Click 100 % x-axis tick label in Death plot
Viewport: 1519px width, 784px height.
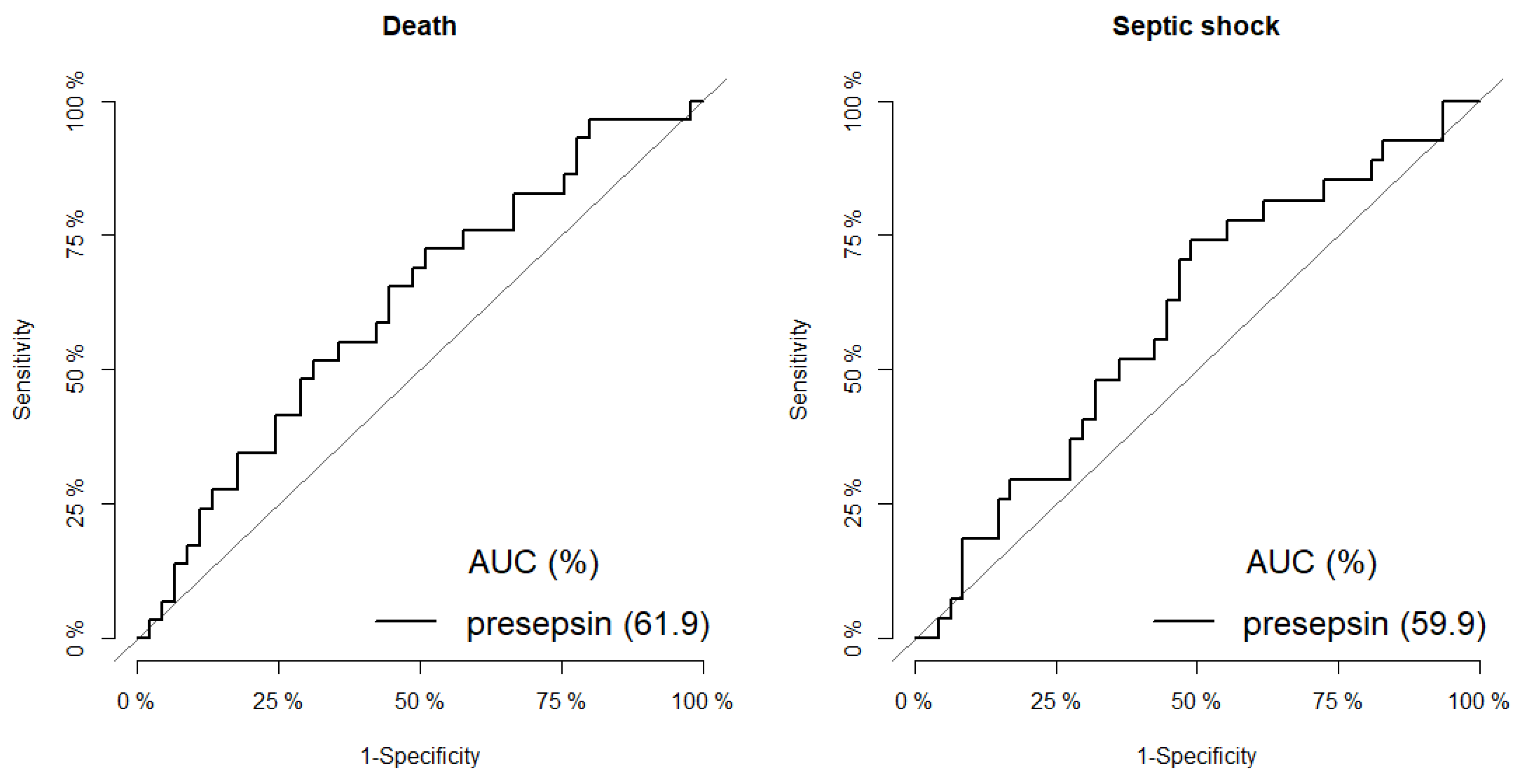(702, 701)
